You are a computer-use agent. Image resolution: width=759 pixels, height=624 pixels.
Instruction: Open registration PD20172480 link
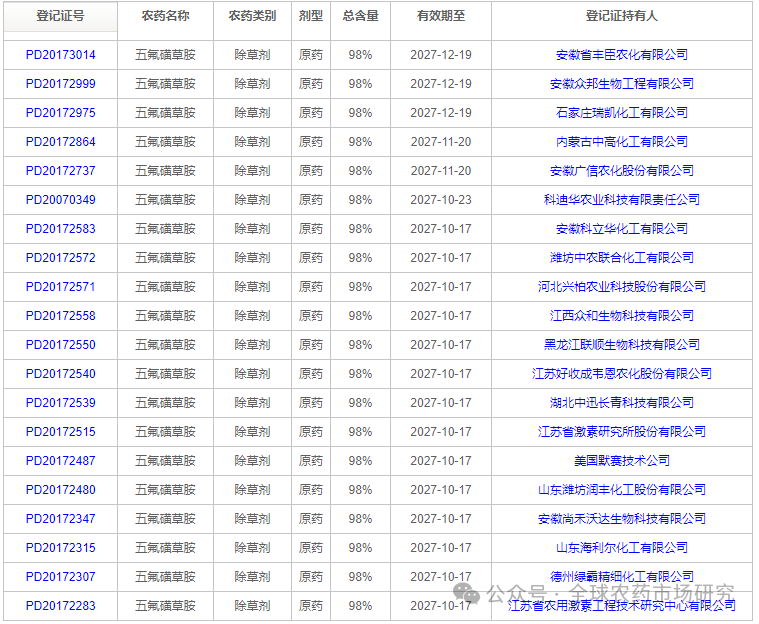tap(61, 490)
